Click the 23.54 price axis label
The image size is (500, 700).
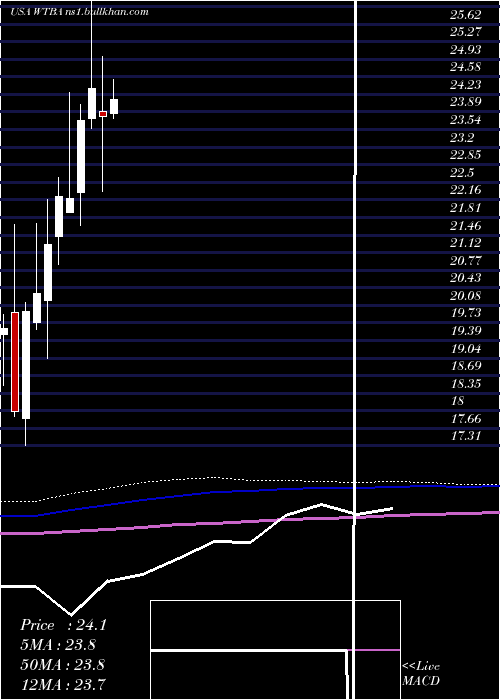(x=466, y=120)
